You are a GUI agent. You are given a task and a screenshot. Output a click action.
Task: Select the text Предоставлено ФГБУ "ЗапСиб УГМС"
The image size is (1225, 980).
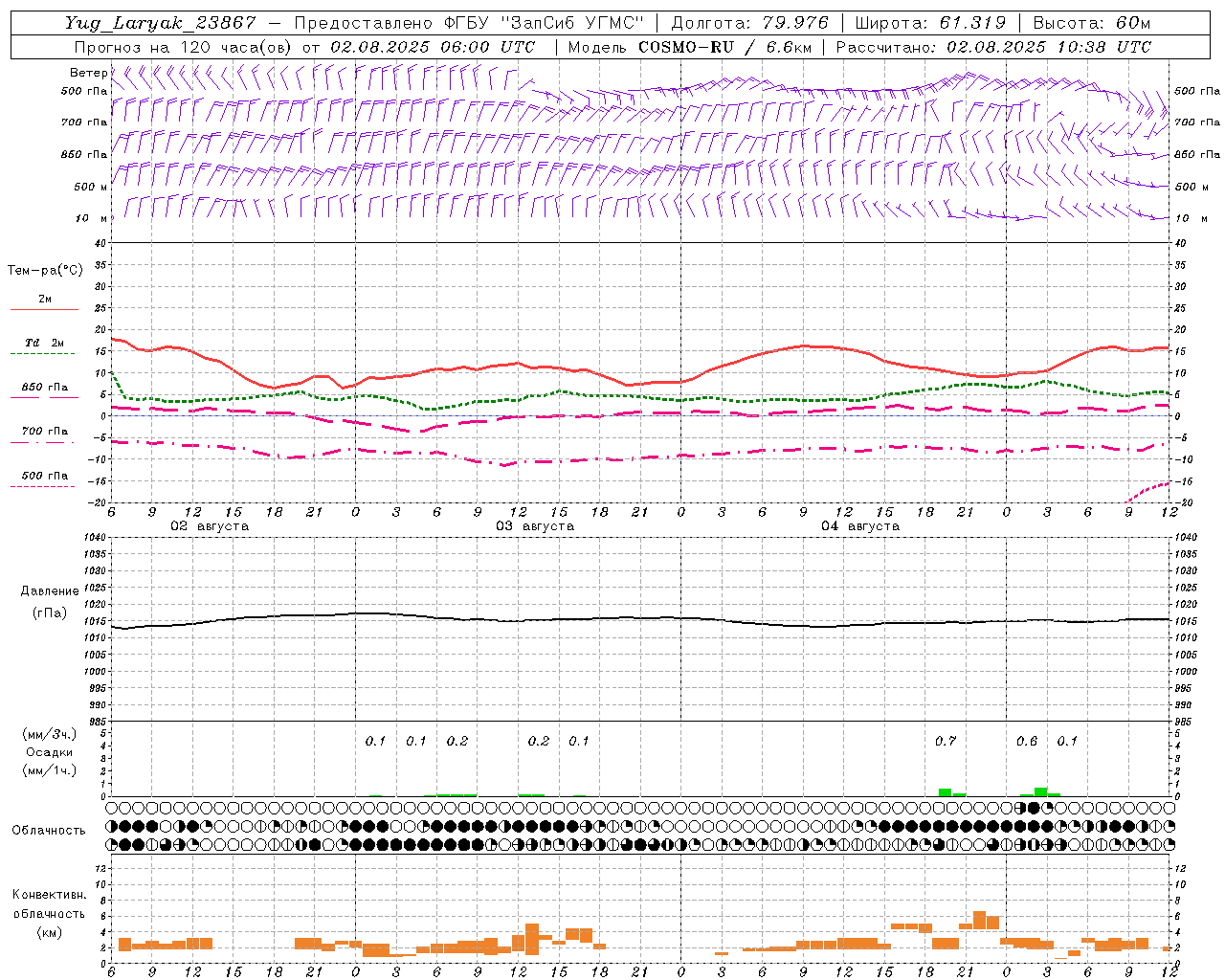[x=469, y=23]
